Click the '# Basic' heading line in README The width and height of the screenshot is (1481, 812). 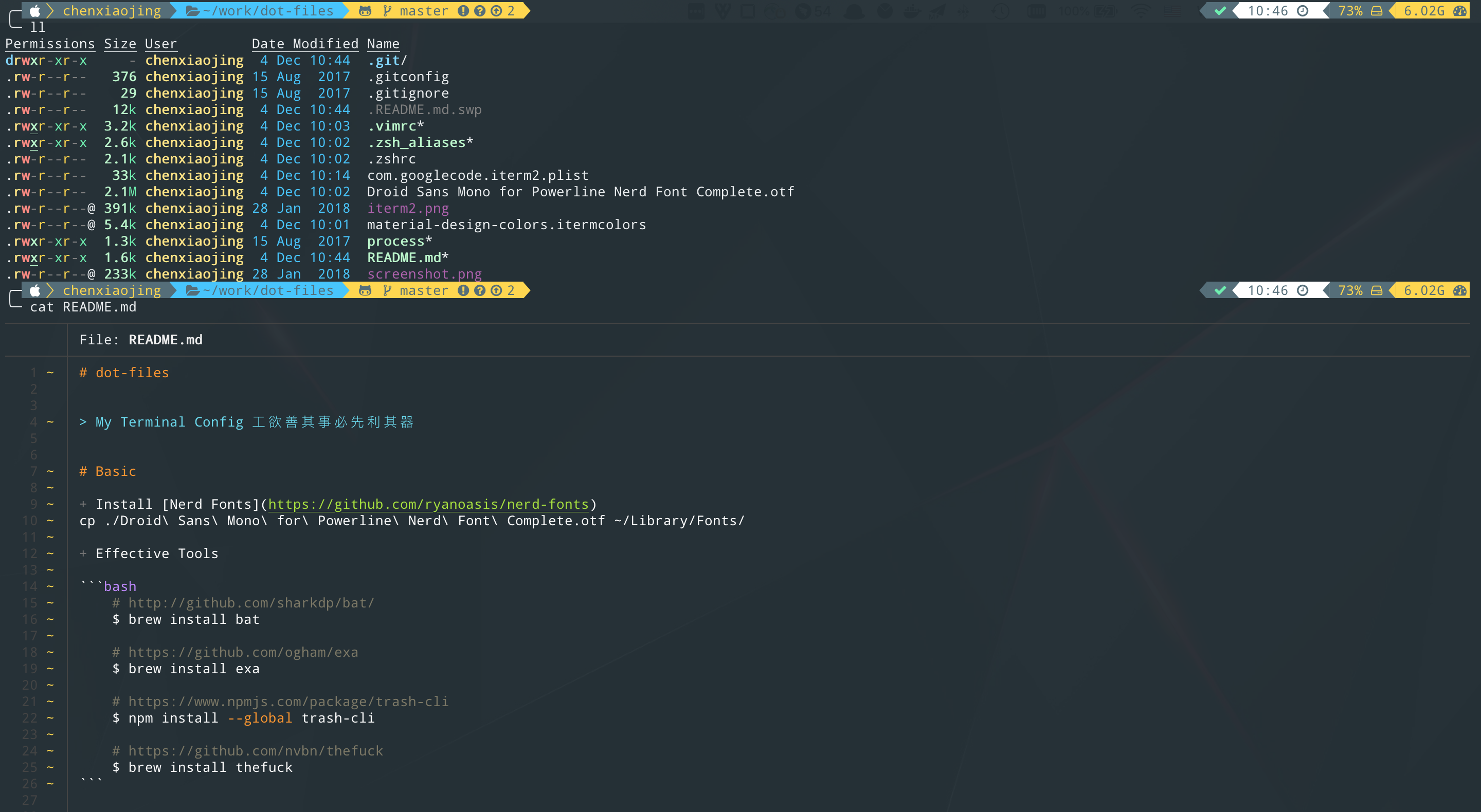[x=107, y=471]
